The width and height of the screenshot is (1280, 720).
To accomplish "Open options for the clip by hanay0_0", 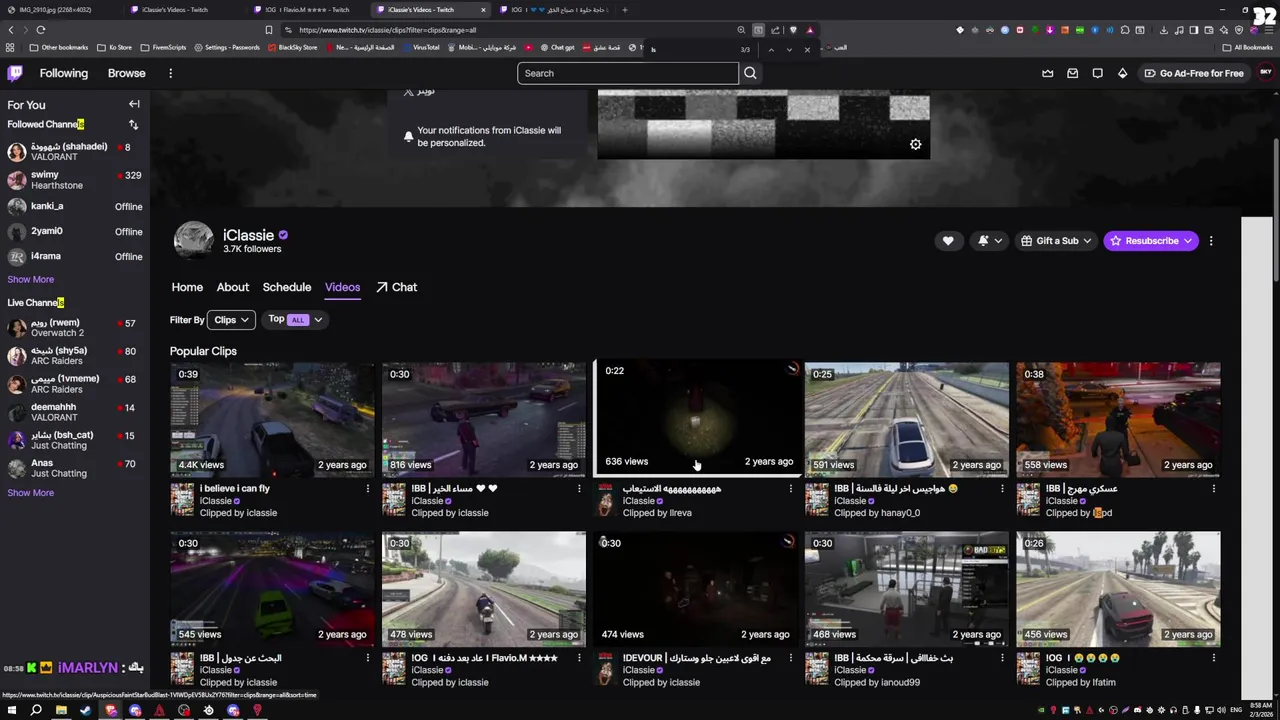I will click(x=1002, y=489).
